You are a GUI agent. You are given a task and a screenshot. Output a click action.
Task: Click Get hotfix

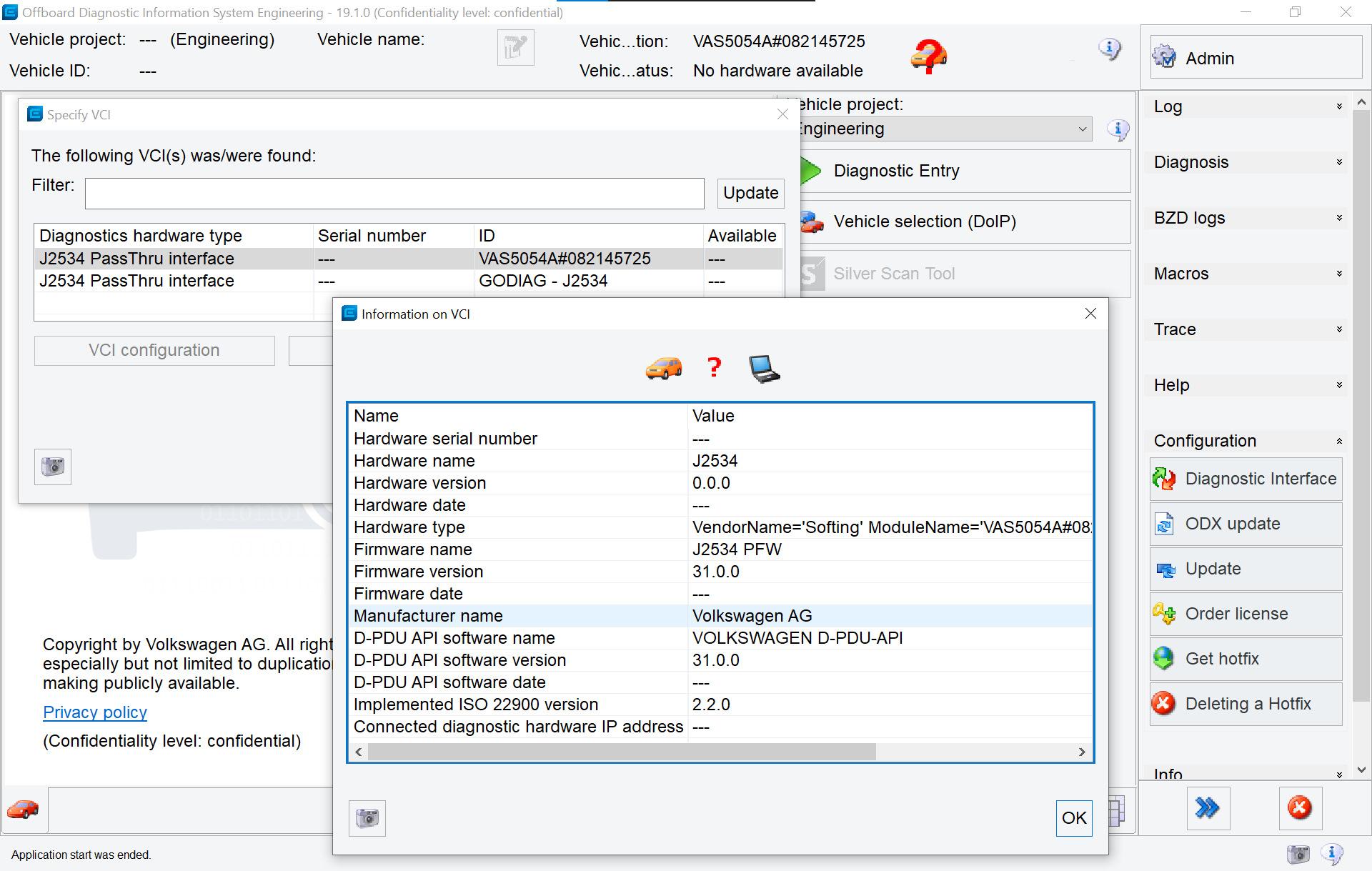click(1246, 659)
